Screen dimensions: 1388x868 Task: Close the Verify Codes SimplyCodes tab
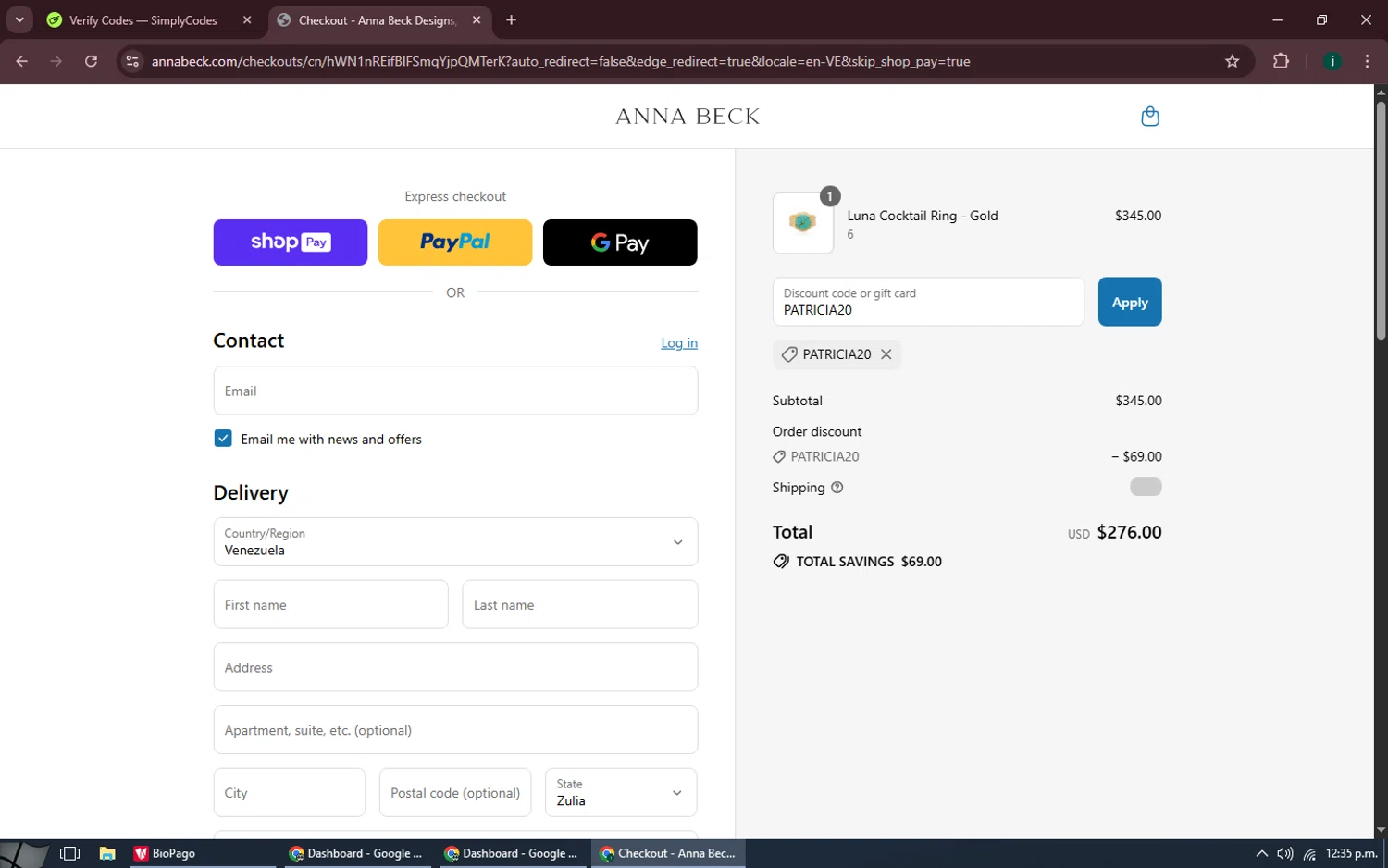(x=247, y=19)
